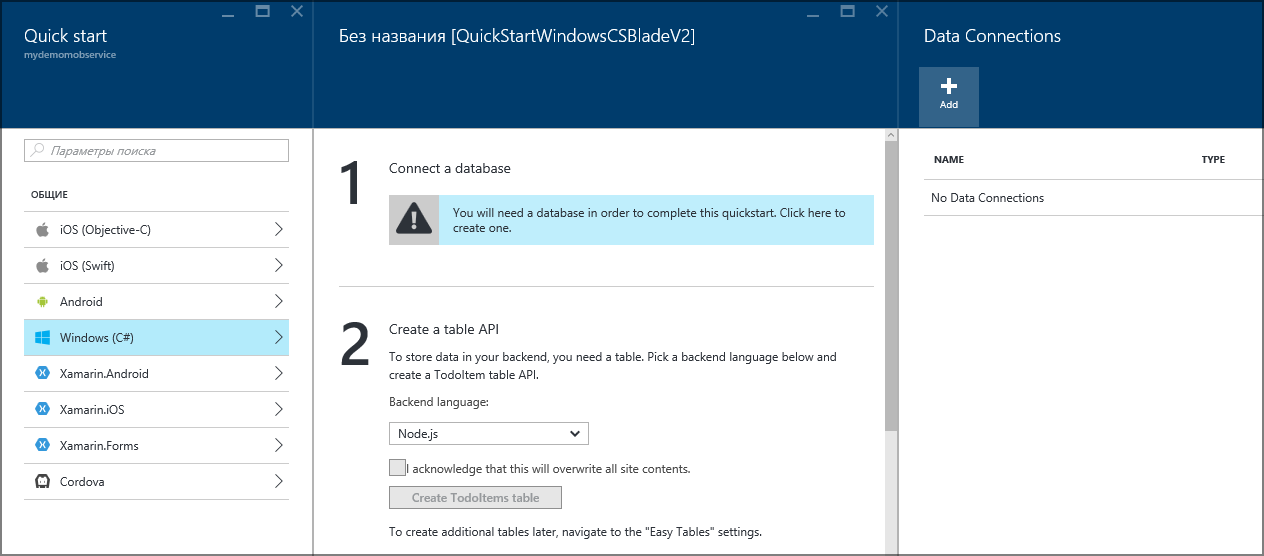
Task: Open the Backend language Node.js dropdown
Action: tap(489, 433)
